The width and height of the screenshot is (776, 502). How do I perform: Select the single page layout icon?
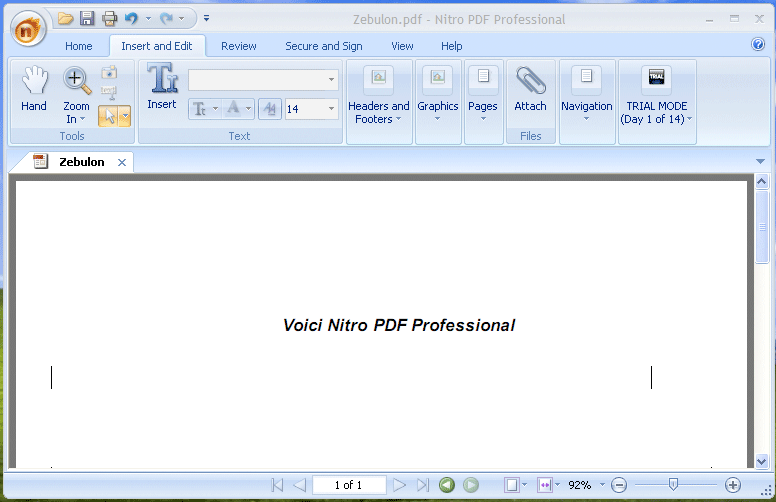pos(511,485)
